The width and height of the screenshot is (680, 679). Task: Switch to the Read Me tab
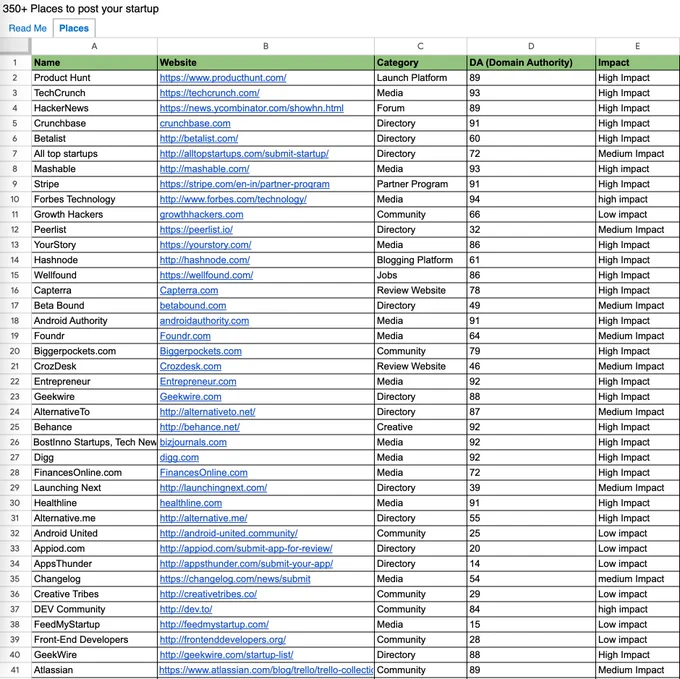tap(27, 28)
